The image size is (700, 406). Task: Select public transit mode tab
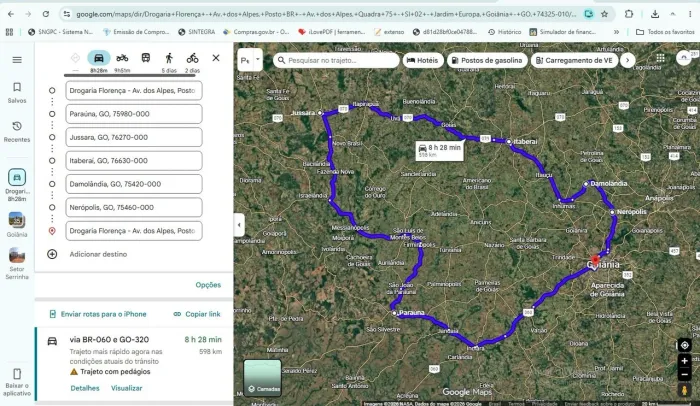click(146, 58)
